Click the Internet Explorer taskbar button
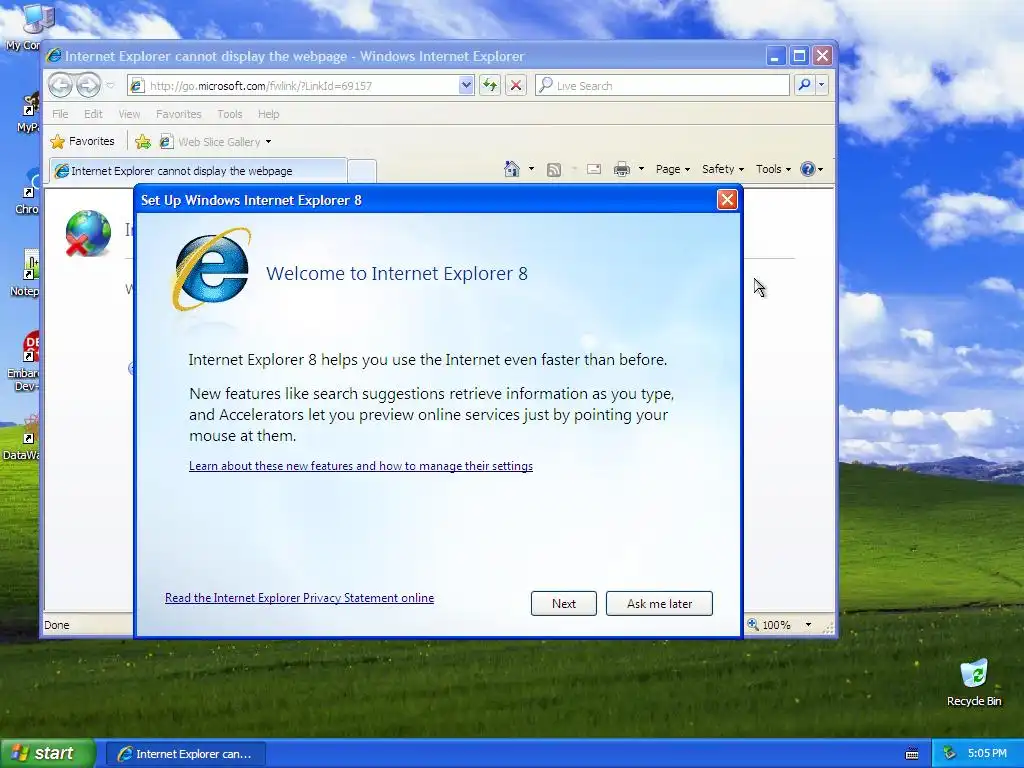This screenshot has width=1024, height=768. (x=185, y=754)
